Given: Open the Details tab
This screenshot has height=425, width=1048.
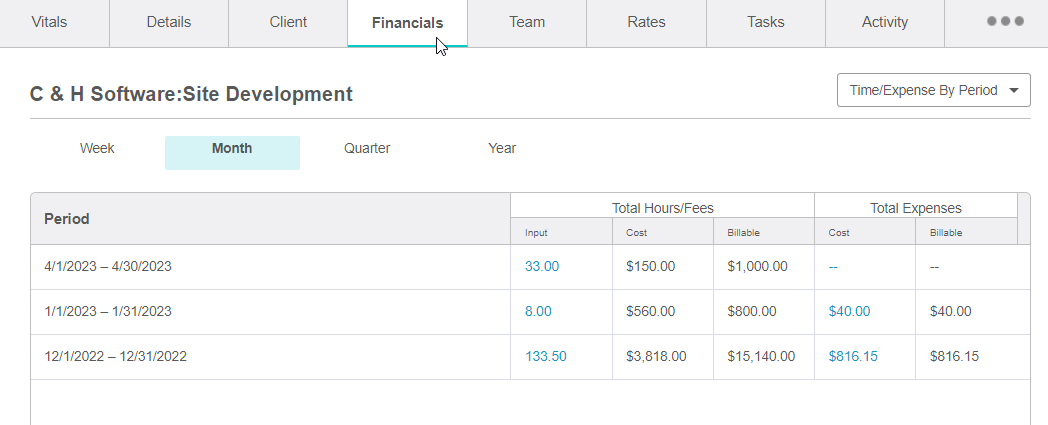Looking at the screenshot, I should click(168, 22).
